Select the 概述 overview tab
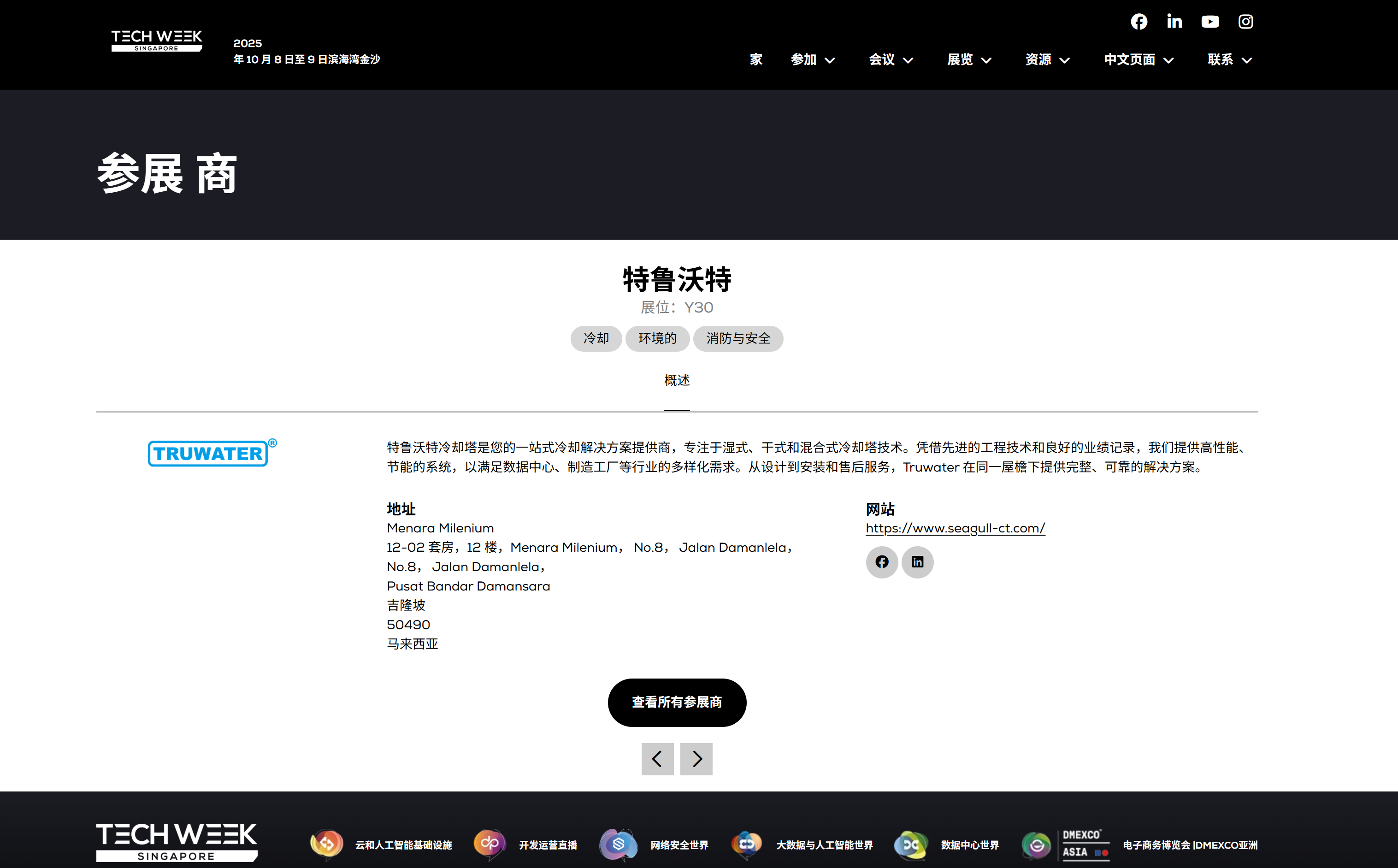1398x868 pixels. point(677,380)
